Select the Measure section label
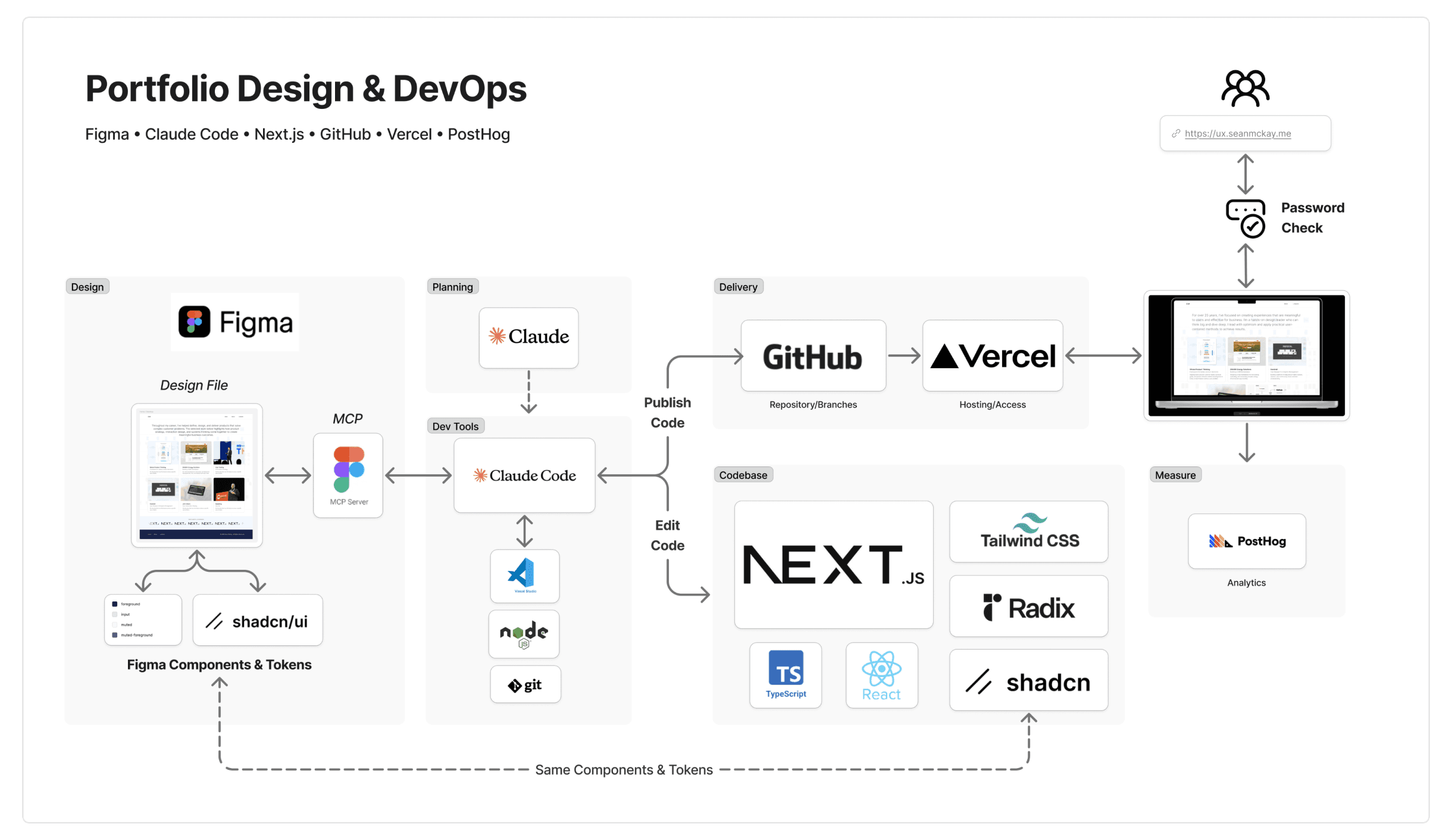 [x=1175, y=475]
